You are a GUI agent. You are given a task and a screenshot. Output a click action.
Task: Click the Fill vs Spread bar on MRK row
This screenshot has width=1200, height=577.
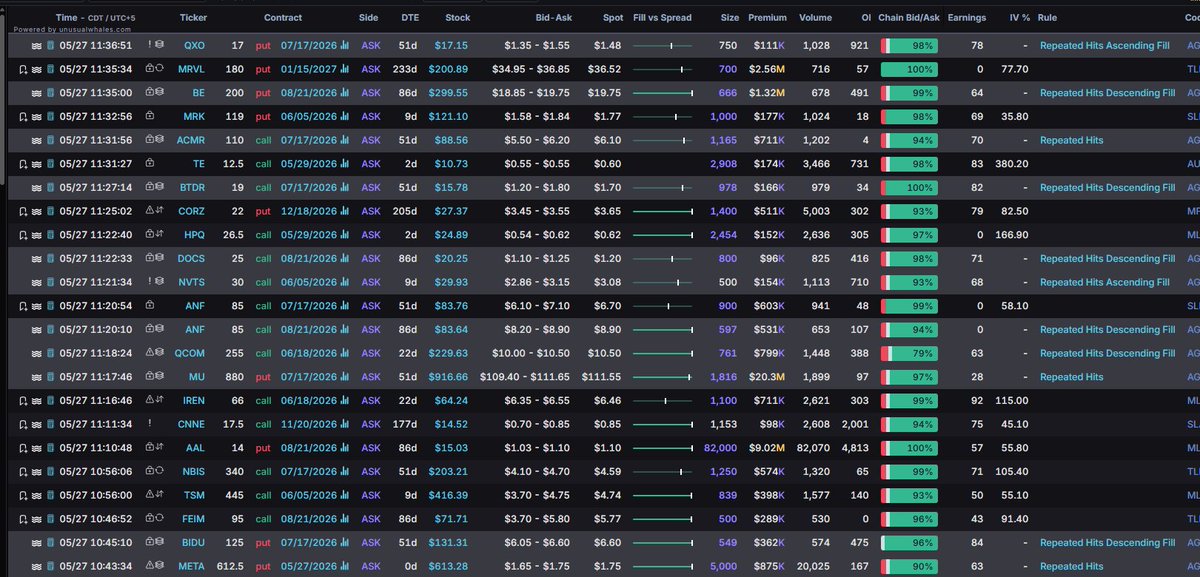coord(663,116)
